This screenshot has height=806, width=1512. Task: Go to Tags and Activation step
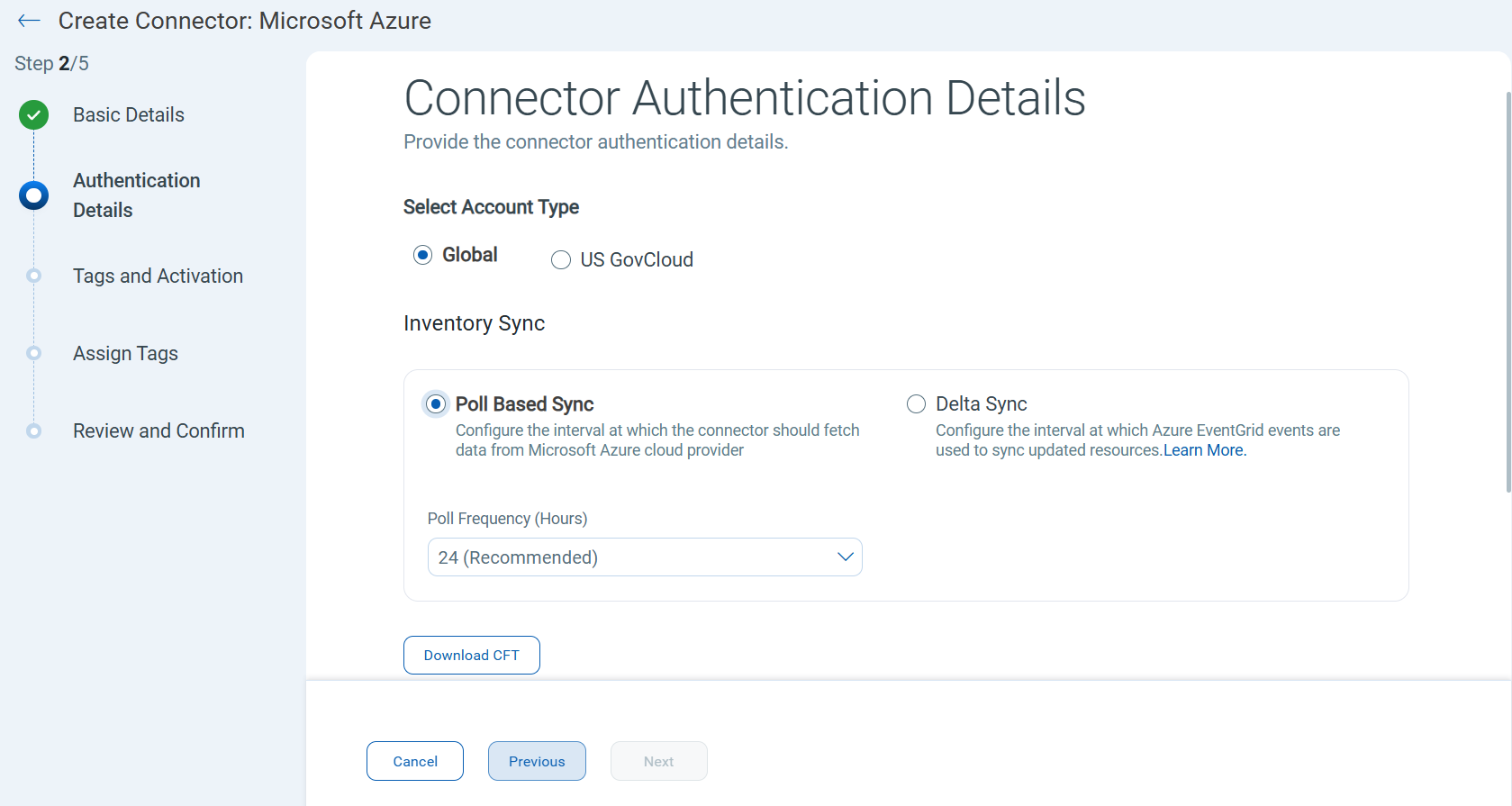click(158, 276)
